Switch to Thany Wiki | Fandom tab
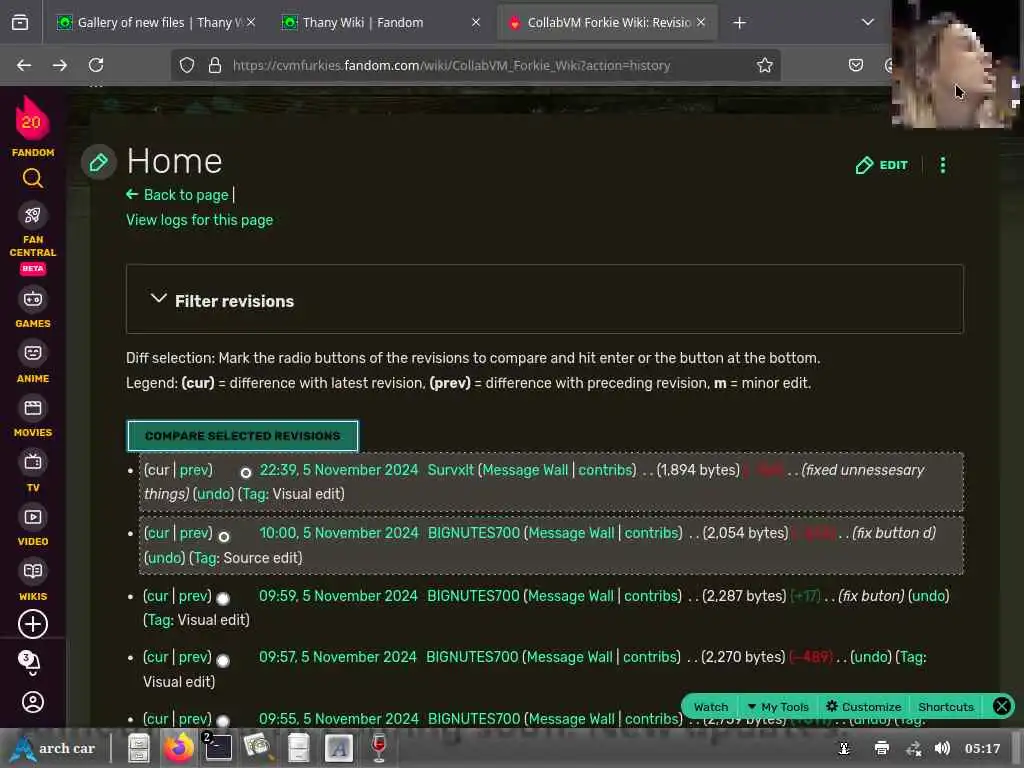 pyautogui.click(x=382, y=23)
